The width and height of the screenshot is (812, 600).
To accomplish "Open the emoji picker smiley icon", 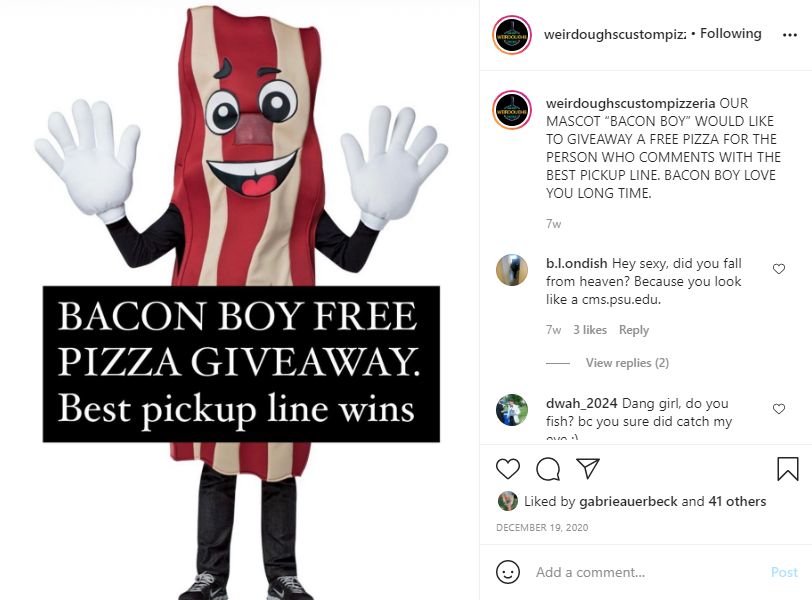I will tap(508, 572).
